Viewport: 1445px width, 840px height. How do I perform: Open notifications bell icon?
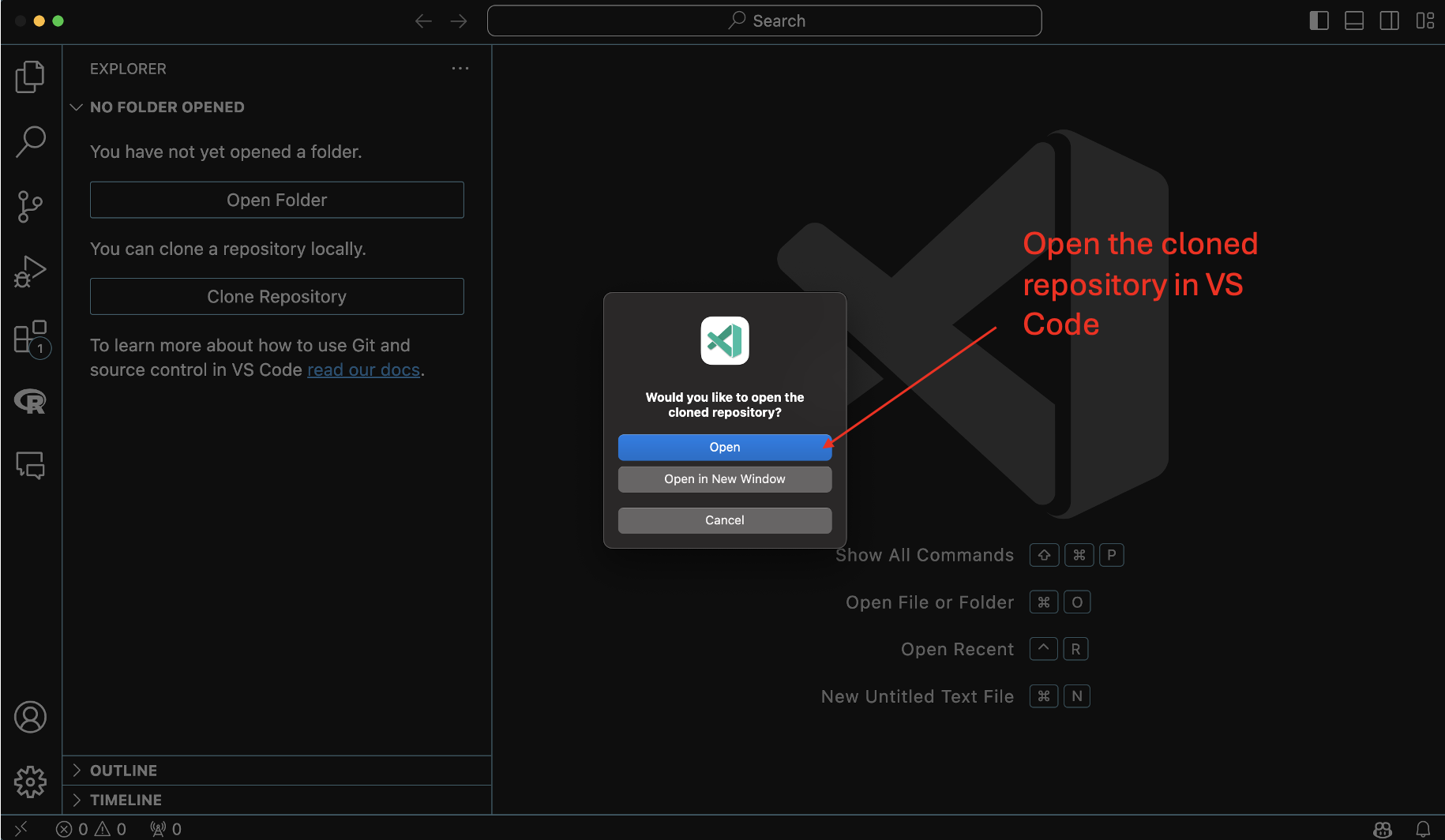[1423, 829]
